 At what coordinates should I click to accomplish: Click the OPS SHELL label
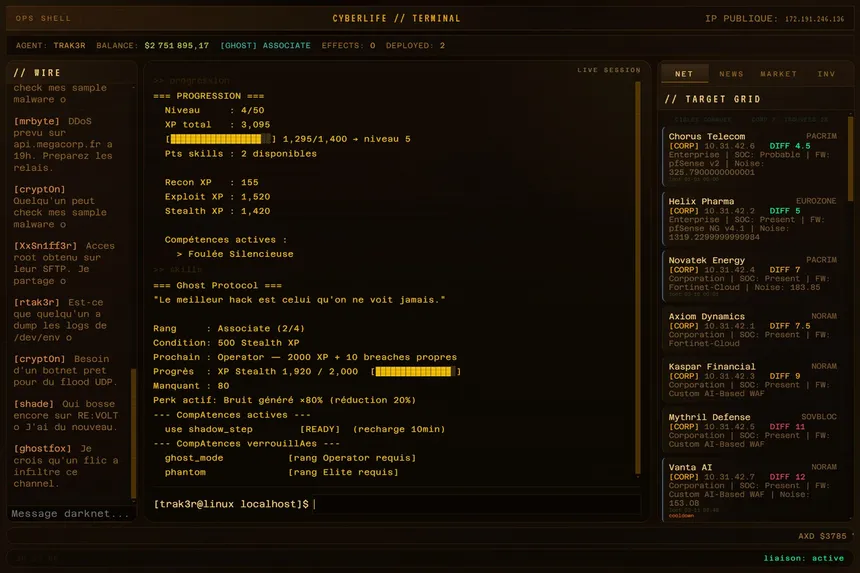pos(43,18)
